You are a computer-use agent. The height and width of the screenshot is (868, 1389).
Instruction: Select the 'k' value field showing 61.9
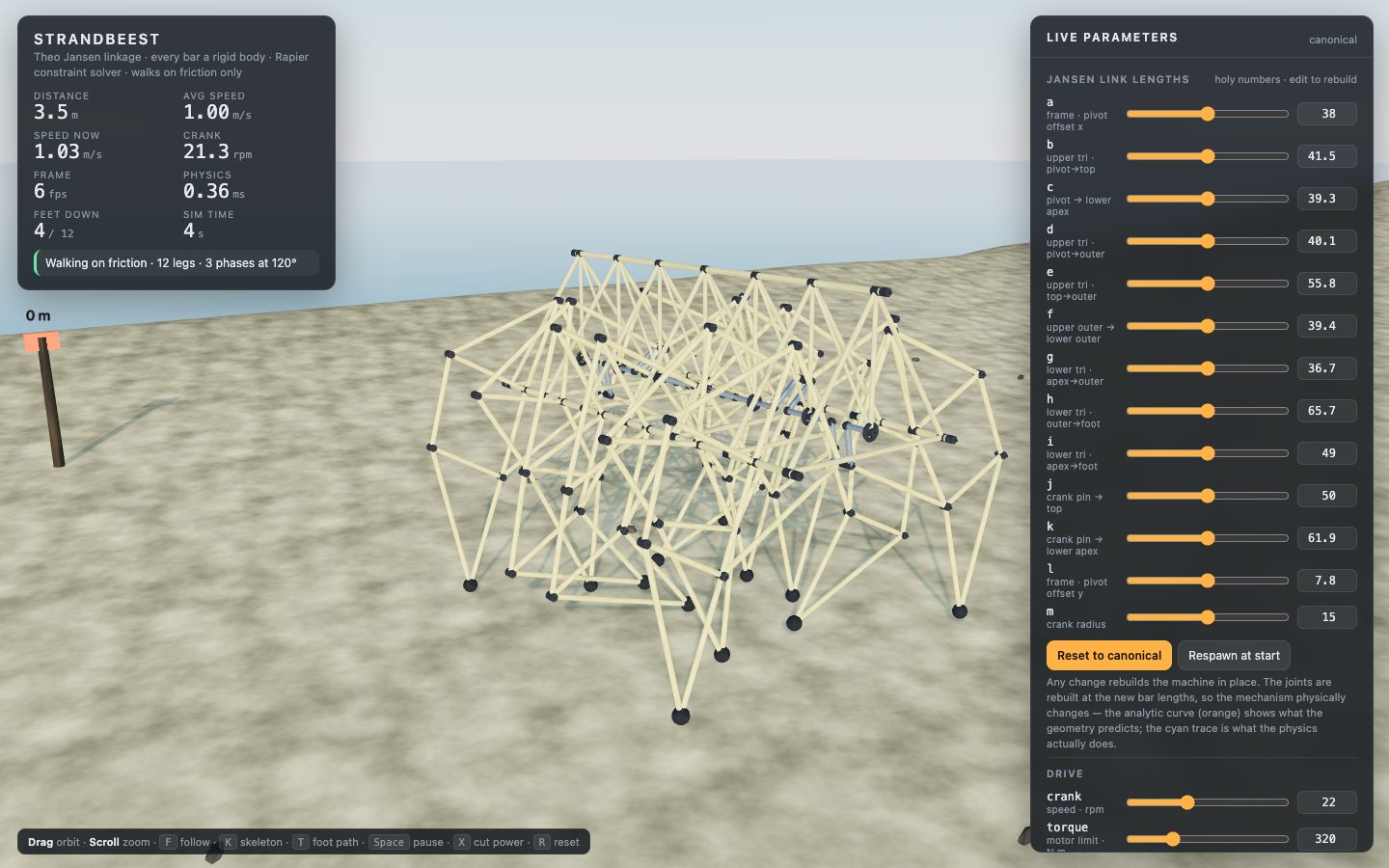tap(1327, 538)
